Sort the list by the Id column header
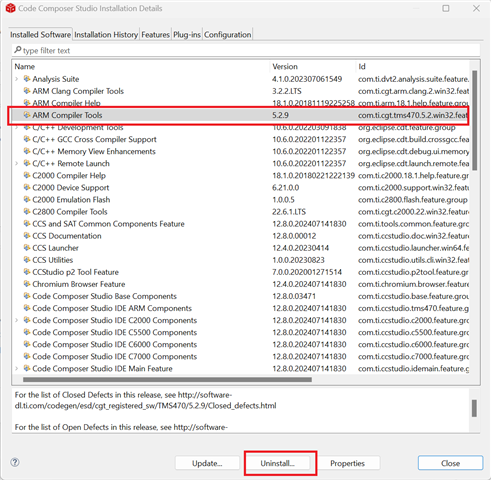 click(412, 66)
